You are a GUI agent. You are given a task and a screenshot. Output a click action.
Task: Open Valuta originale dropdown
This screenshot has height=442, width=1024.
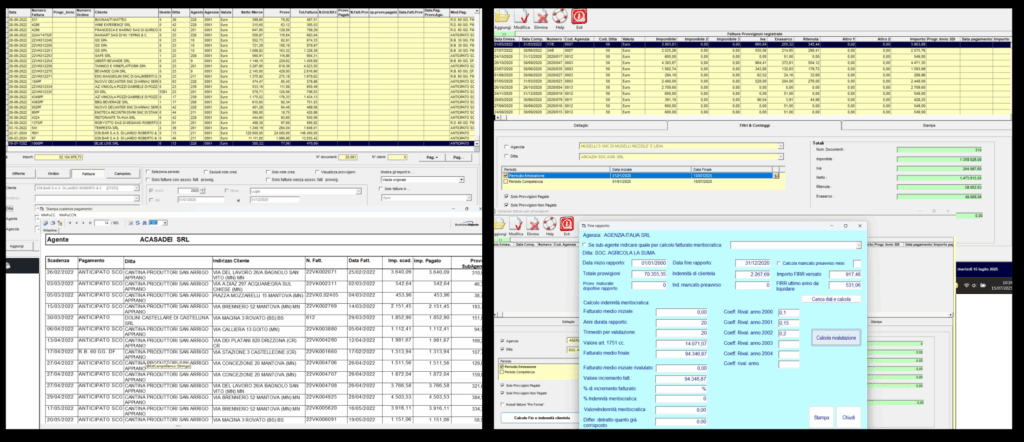[x=461, y=180]
